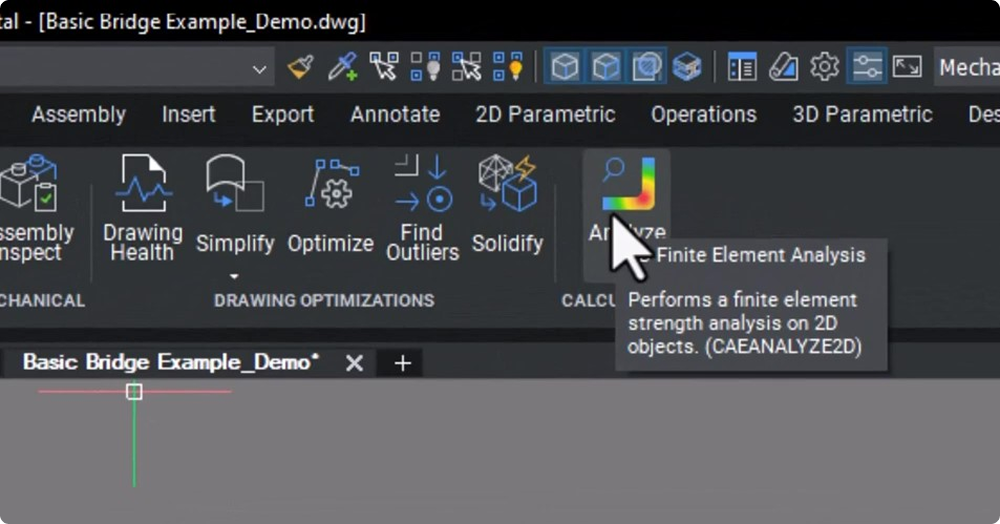Click the second arrow-cursor selection icon

click(x=466, y=66)
